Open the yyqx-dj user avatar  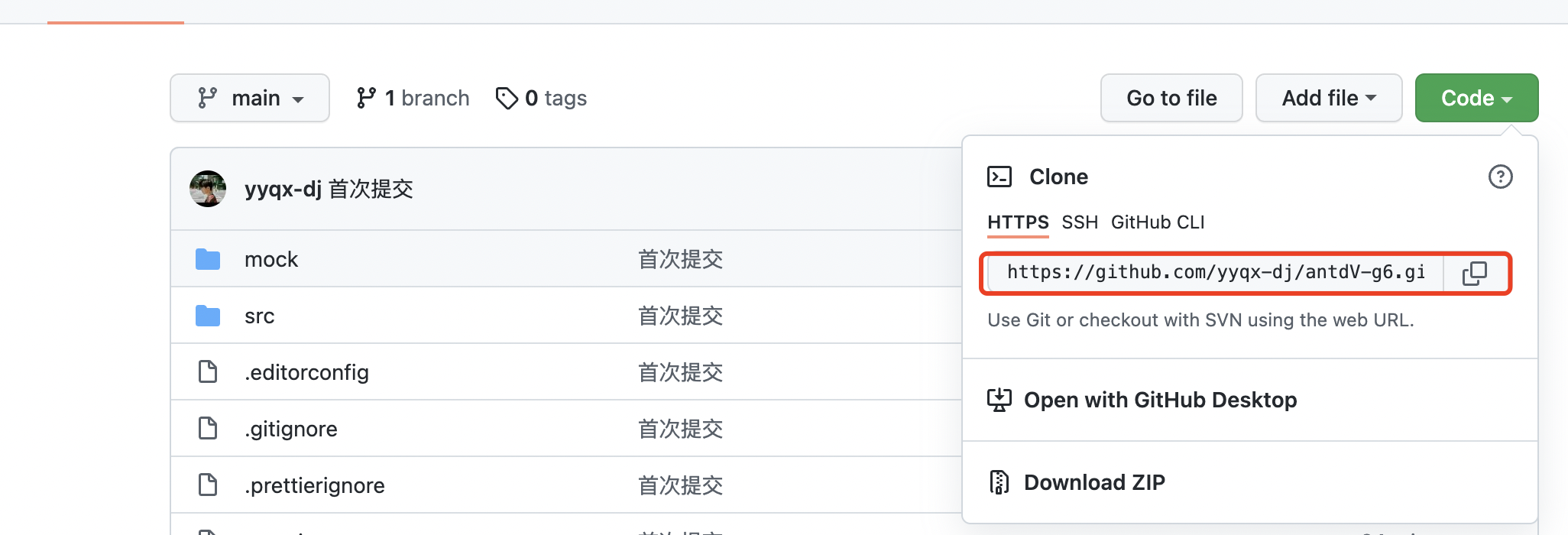click(x=208, y=189)
